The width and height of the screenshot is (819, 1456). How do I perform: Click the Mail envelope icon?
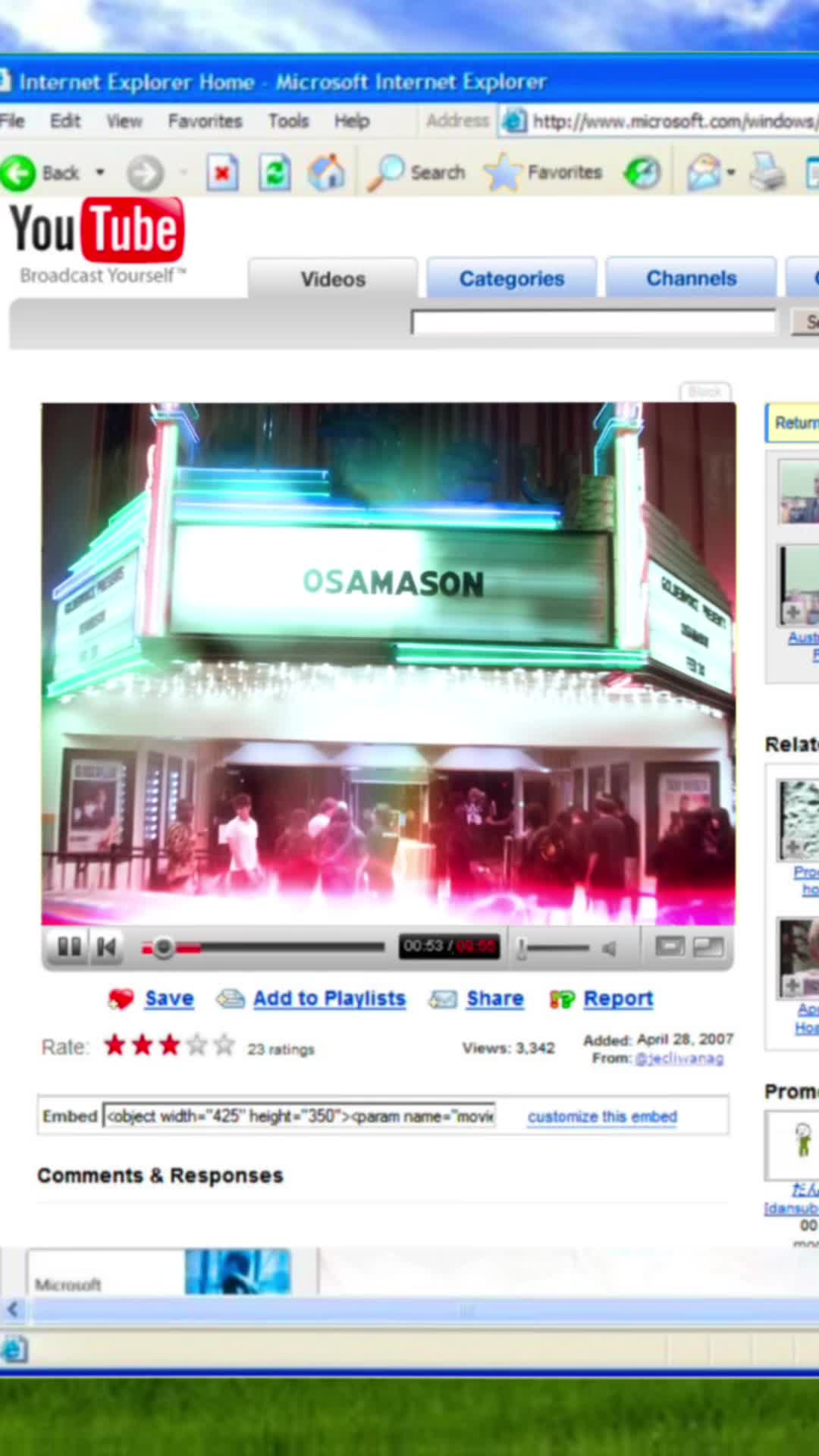point(703,173)
